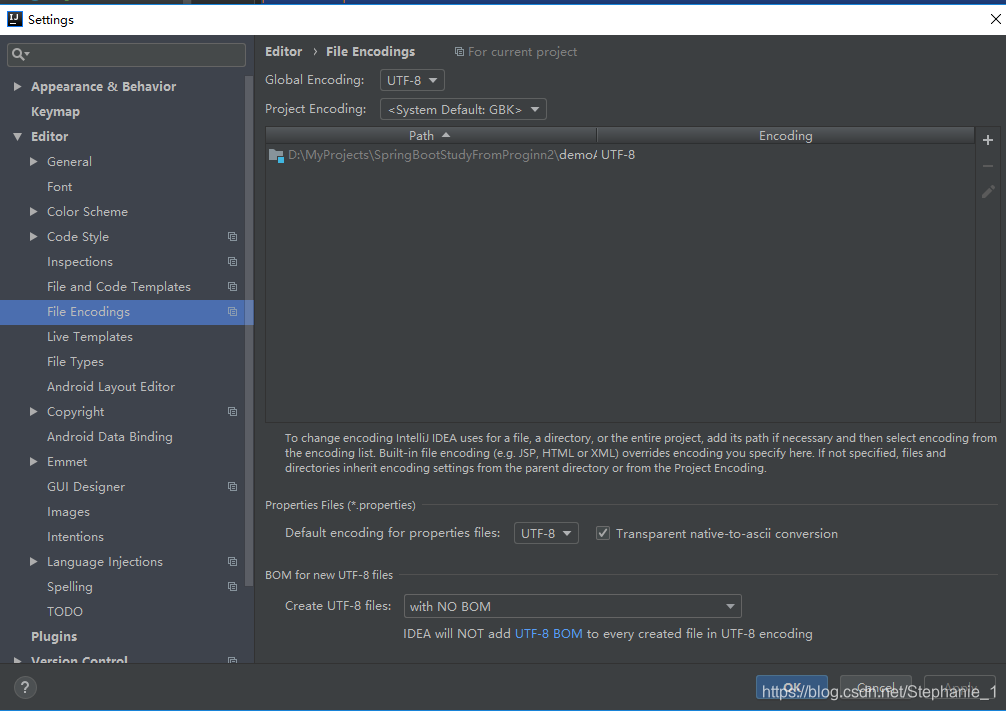This screenshot has height=711, width=1006.
Task: Click project-level icon beside Spelling
Action: (232, 587)
